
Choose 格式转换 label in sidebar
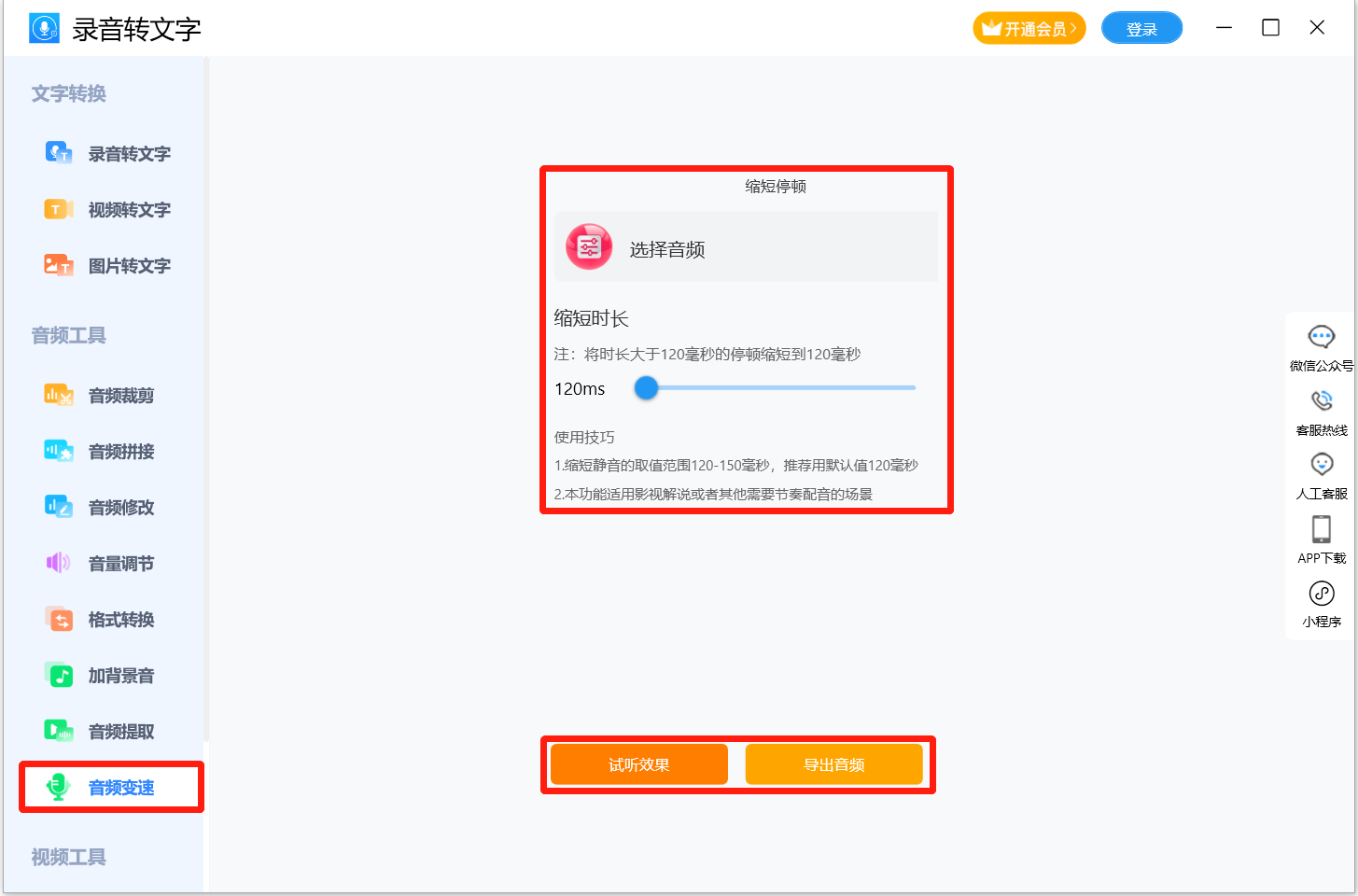click(x=121, y=620)
